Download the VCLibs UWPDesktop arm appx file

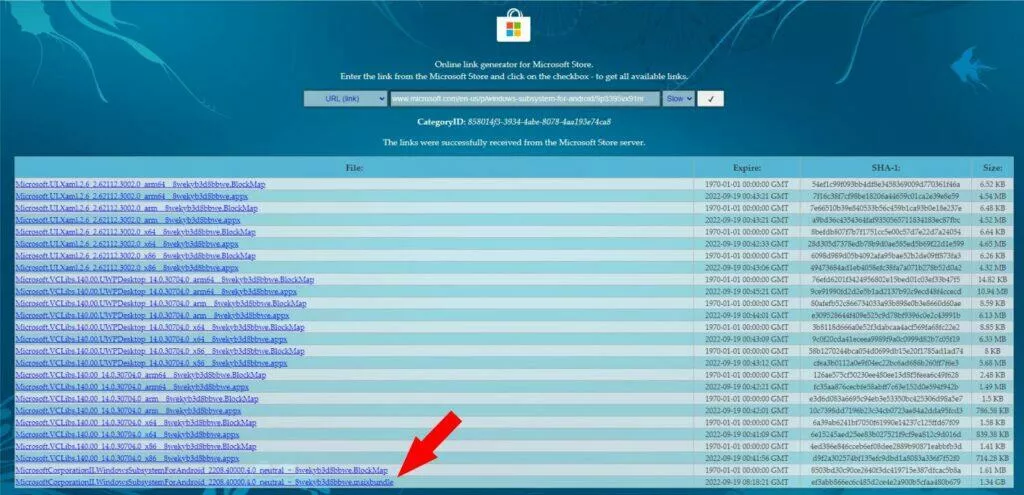152,315
